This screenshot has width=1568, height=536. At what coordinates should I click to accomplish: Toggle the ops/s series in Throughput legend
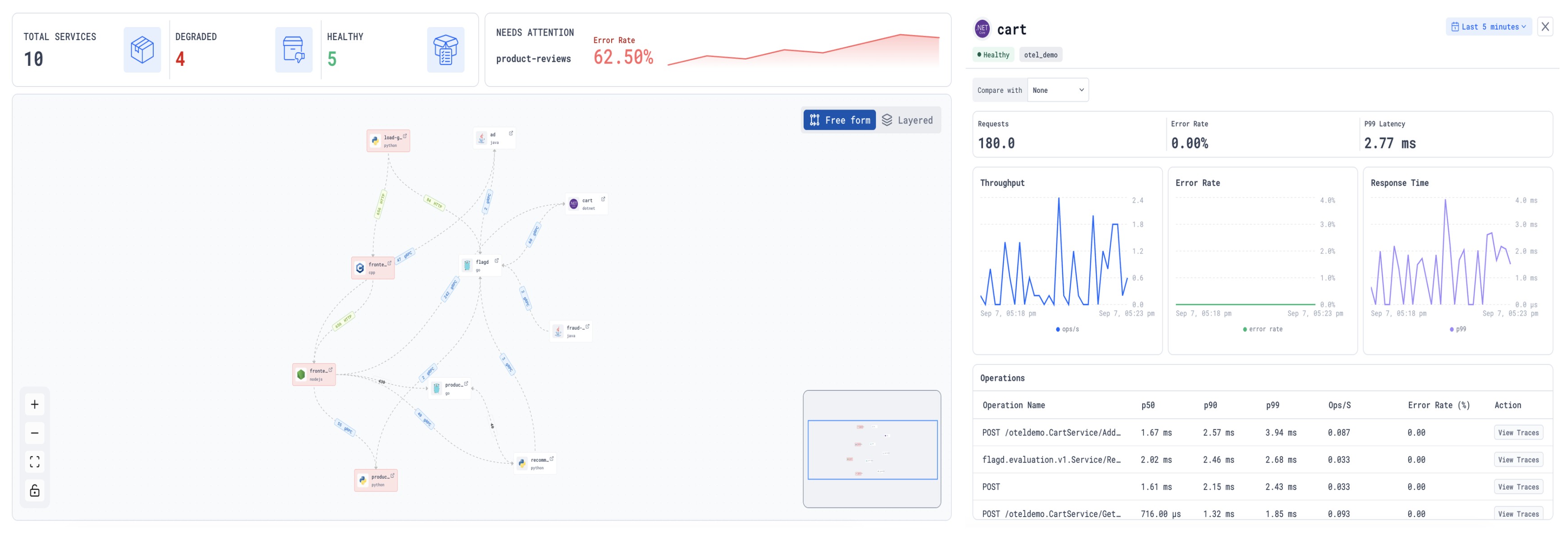1068,330
